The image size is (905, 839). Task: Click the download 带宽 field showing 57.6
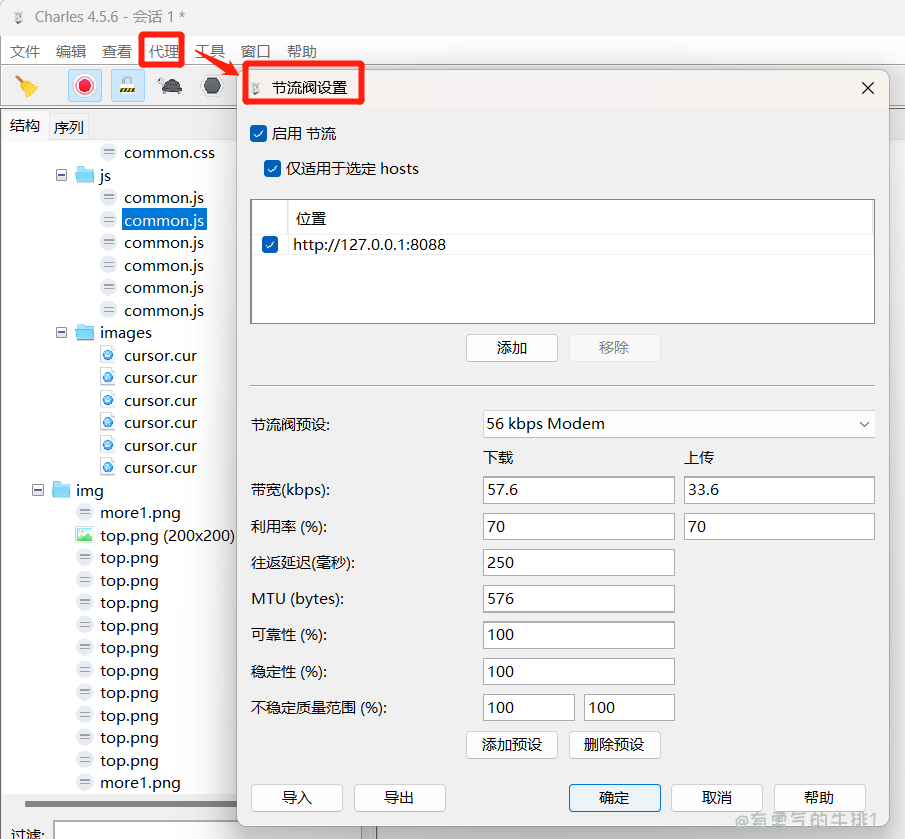point(578,490)
